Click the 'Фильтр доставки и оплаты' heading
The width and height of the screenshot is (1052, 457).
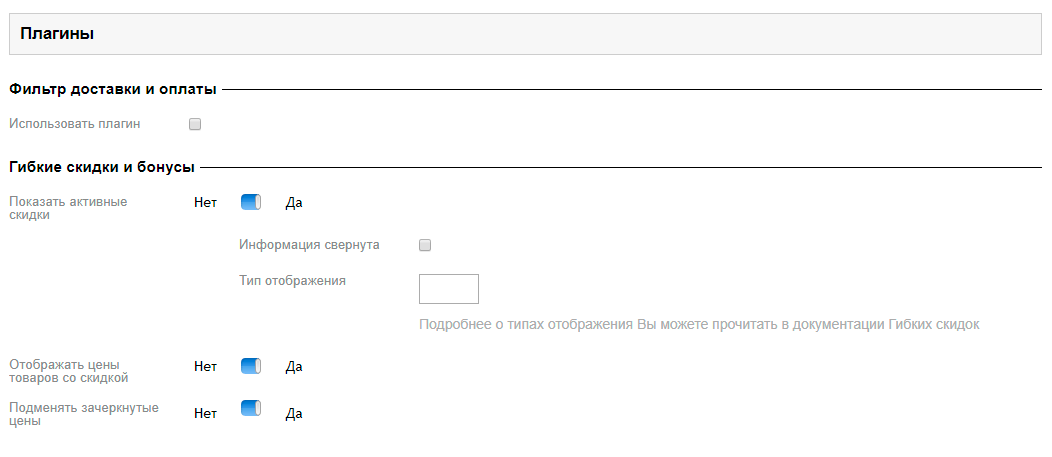pos(113,89)
